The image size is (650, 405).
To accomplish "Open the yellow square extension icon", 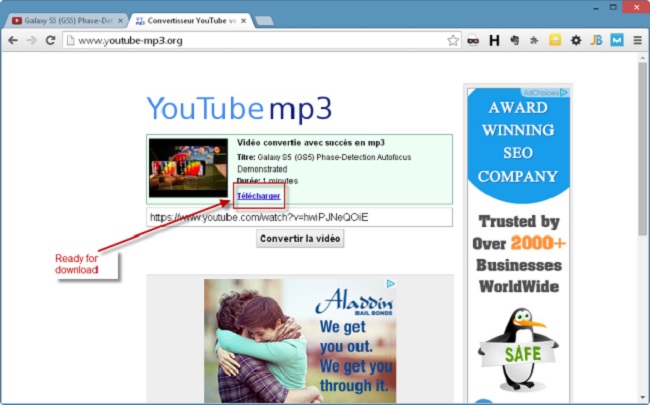I will (555, 40).
